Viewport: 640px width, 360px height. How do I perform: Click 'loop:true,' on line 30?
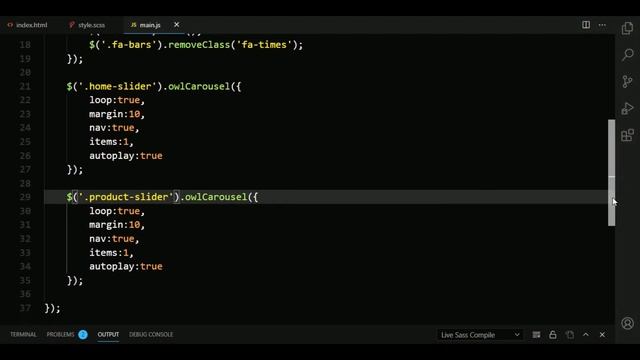[117, 211]
